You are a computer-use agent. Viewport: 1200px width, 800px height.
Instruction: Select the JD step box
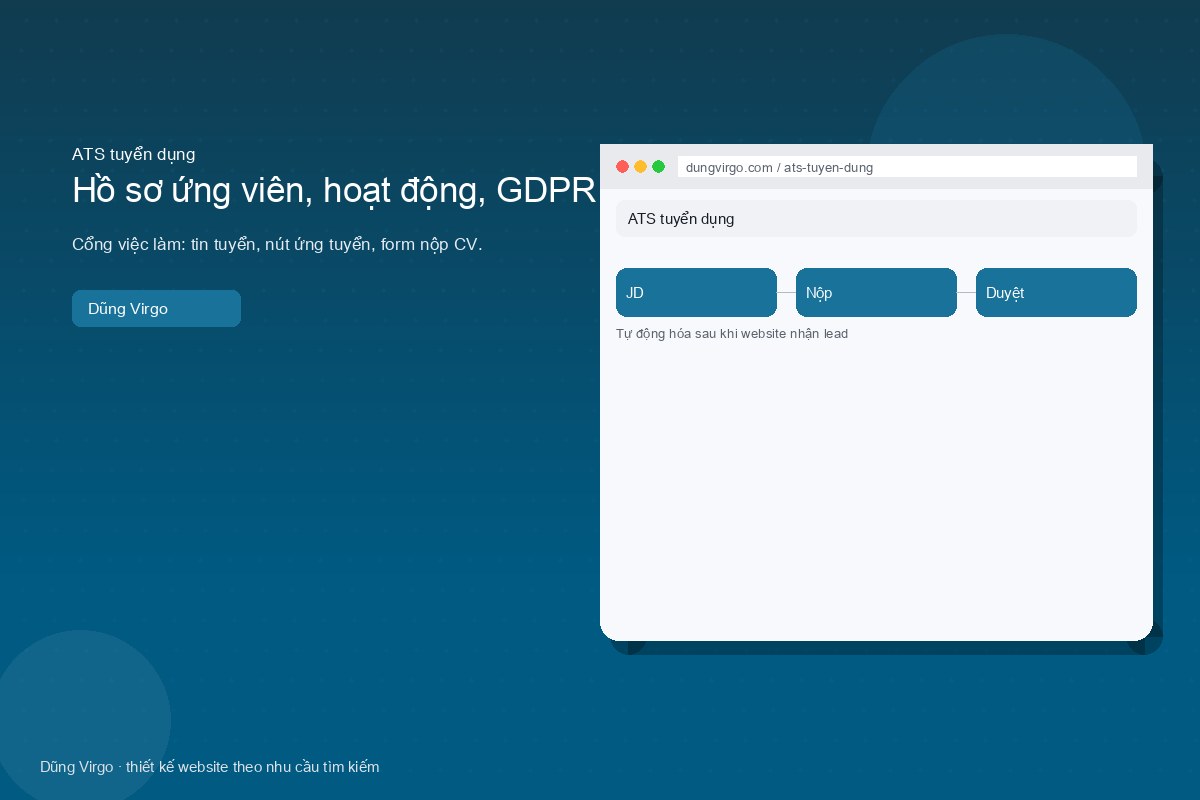(x=696, y=293)
